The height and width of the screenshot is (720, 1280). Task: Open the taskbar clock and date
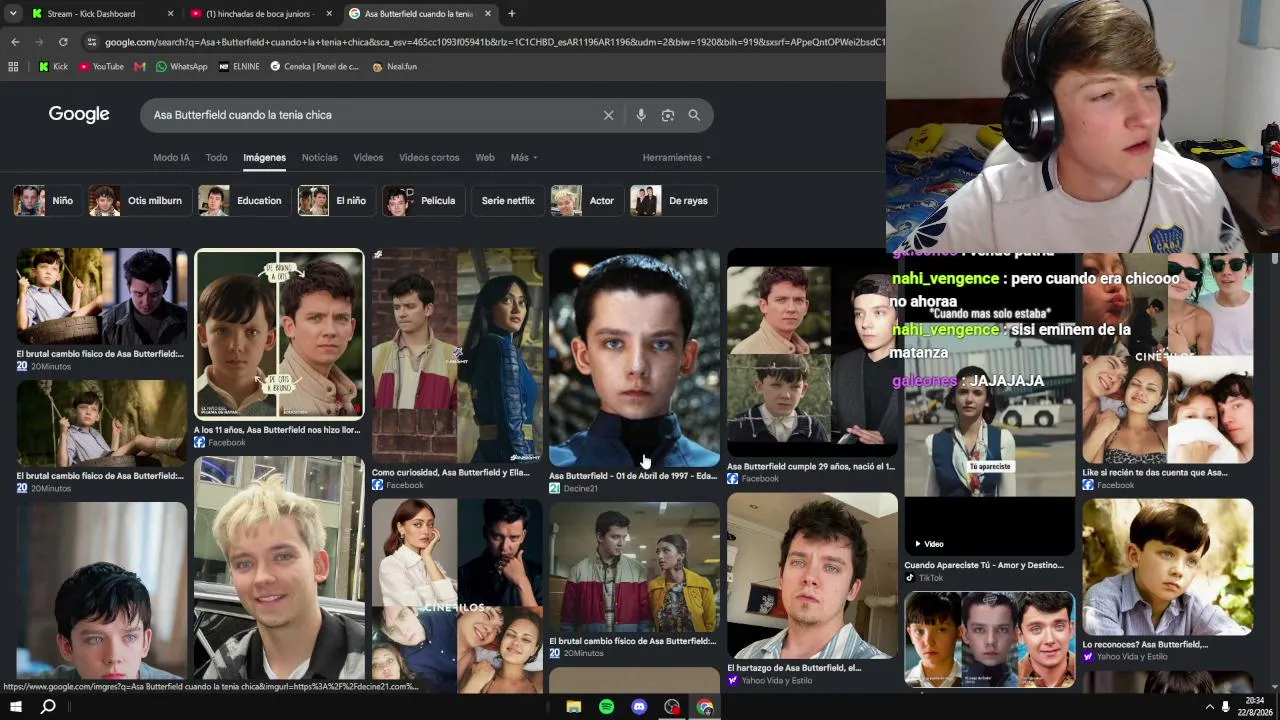tap(1255, 706)
